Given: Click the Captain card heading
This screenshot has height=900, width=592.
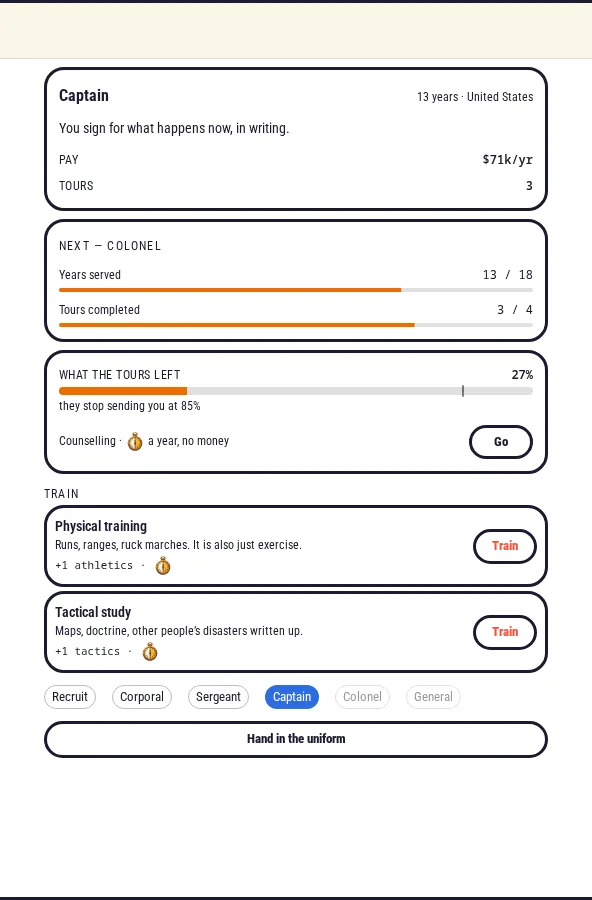Looking at the screenshot, I should [x=84, y=95].
